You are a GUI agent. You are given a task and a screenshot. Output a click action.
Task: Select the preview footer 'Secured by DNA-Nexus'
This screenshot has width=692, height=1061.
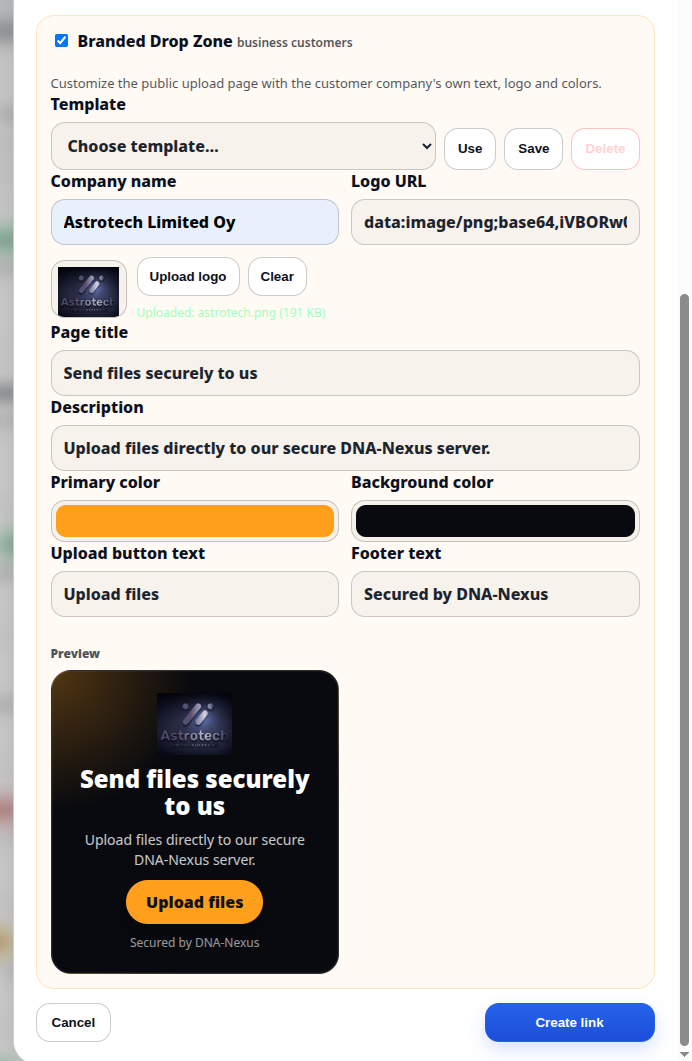point(195,943)
